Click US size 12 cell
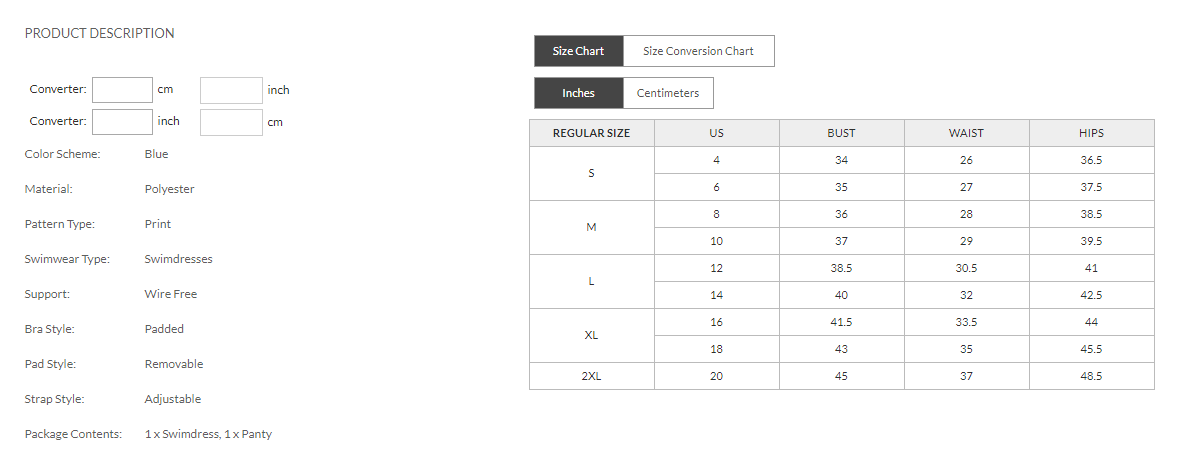The image size is (1187, 458). (x=716, y=268)
